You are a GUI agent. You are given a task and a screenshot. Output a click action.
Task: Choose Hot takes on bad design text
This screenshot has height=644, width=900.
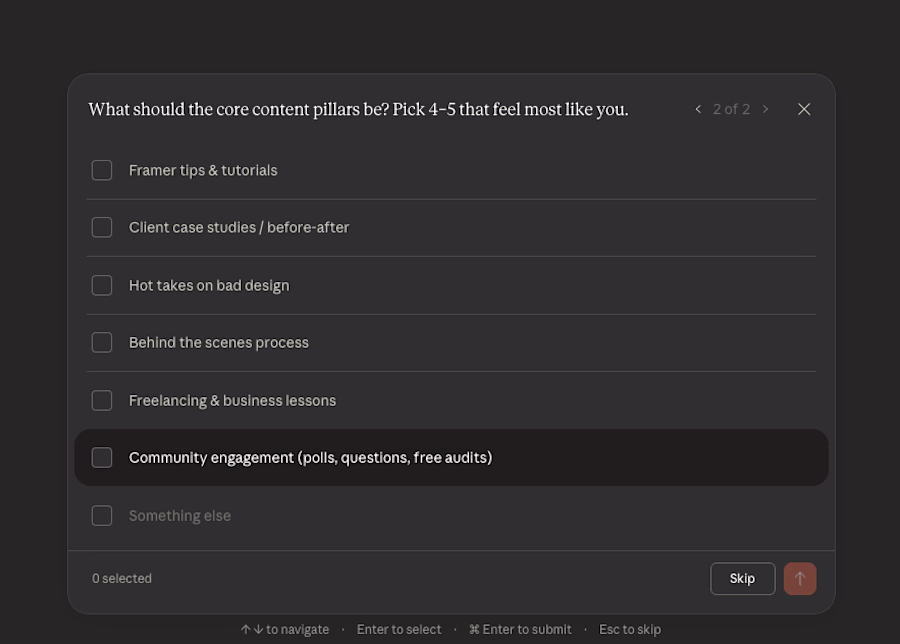point(209,285)
